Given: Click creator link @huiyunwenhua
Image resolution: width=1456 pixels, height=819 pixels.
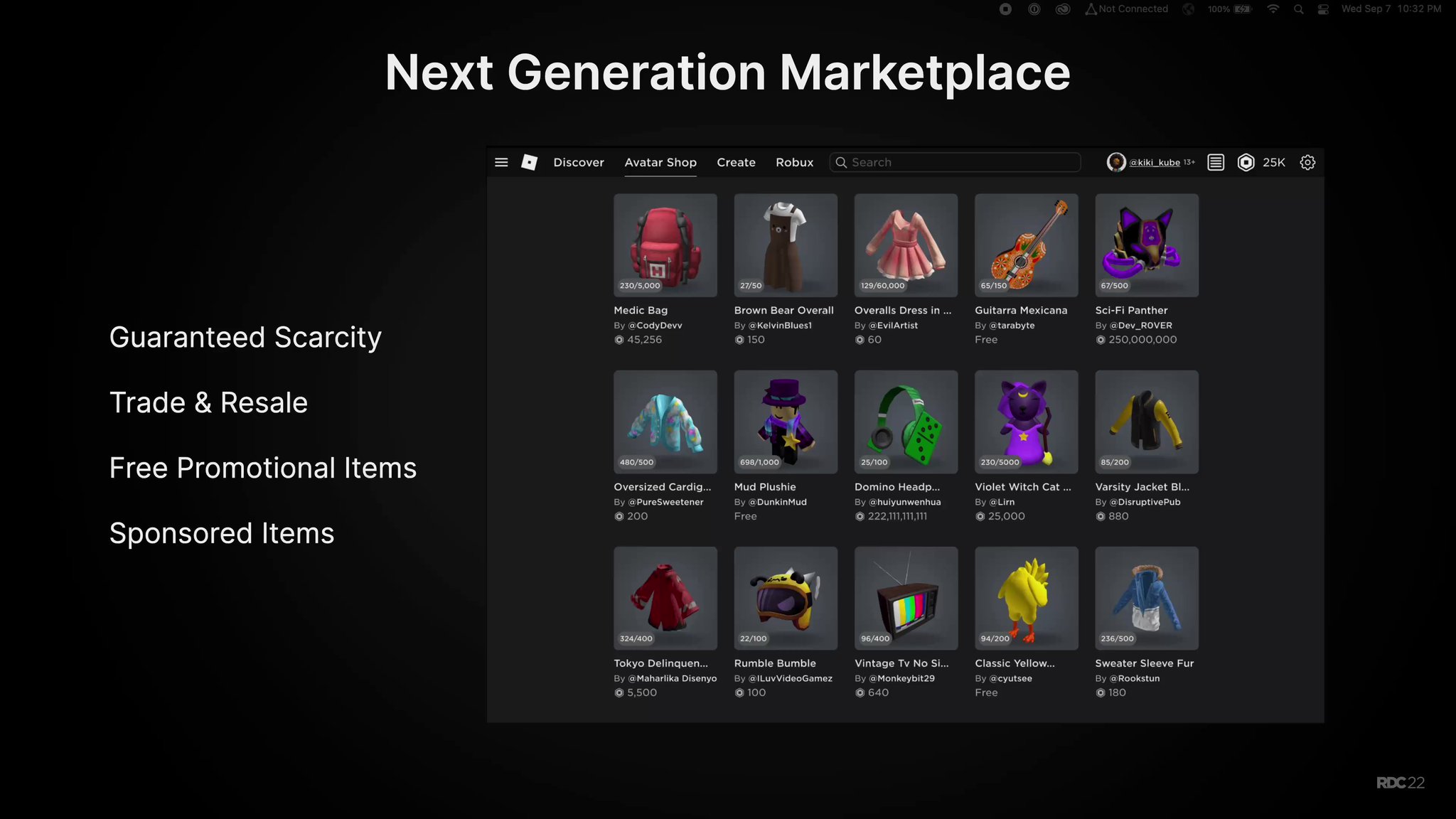Looking at the screenshot, I should pyautogui.click(x=904, y=501).
